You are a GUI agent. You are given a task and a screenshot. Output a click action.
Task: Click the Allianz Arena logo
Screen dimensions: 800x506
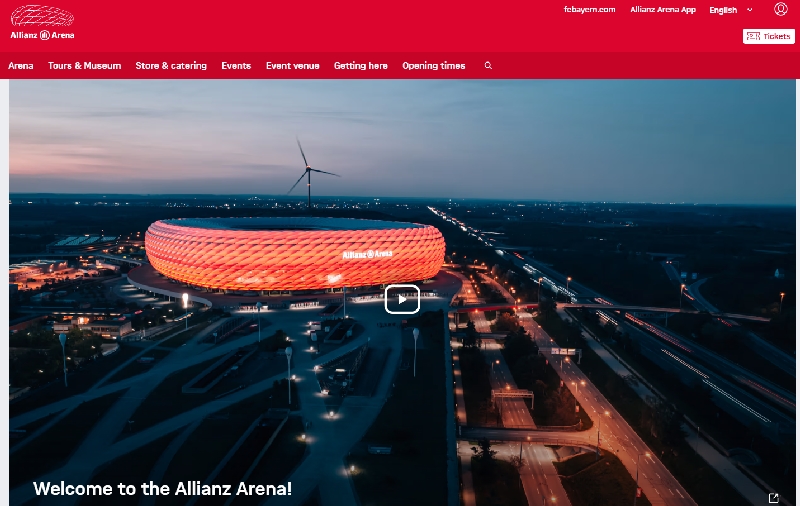pyautogui.click(x=42, y=22)
